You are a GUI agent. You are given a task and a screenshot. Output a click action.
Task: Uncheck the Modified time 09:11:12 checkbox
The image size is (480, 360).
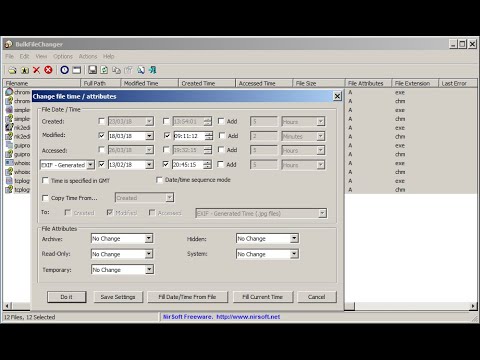(167, 135)
